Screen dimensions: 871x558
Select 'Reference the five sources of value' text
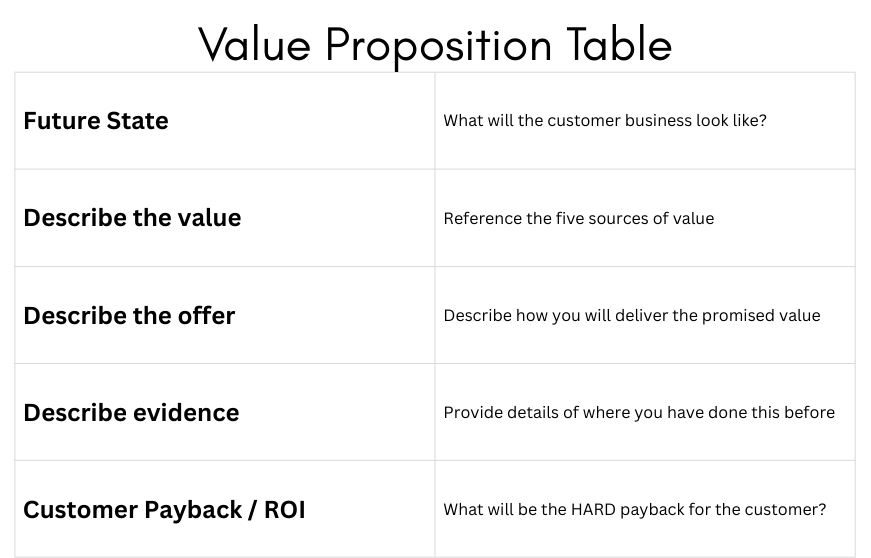point(578,218)
